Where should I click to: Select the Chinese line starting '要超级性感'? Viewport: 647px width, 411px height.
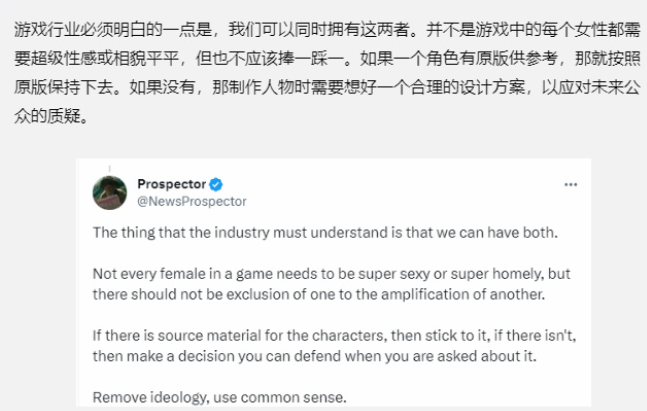[x=327, y=59]
